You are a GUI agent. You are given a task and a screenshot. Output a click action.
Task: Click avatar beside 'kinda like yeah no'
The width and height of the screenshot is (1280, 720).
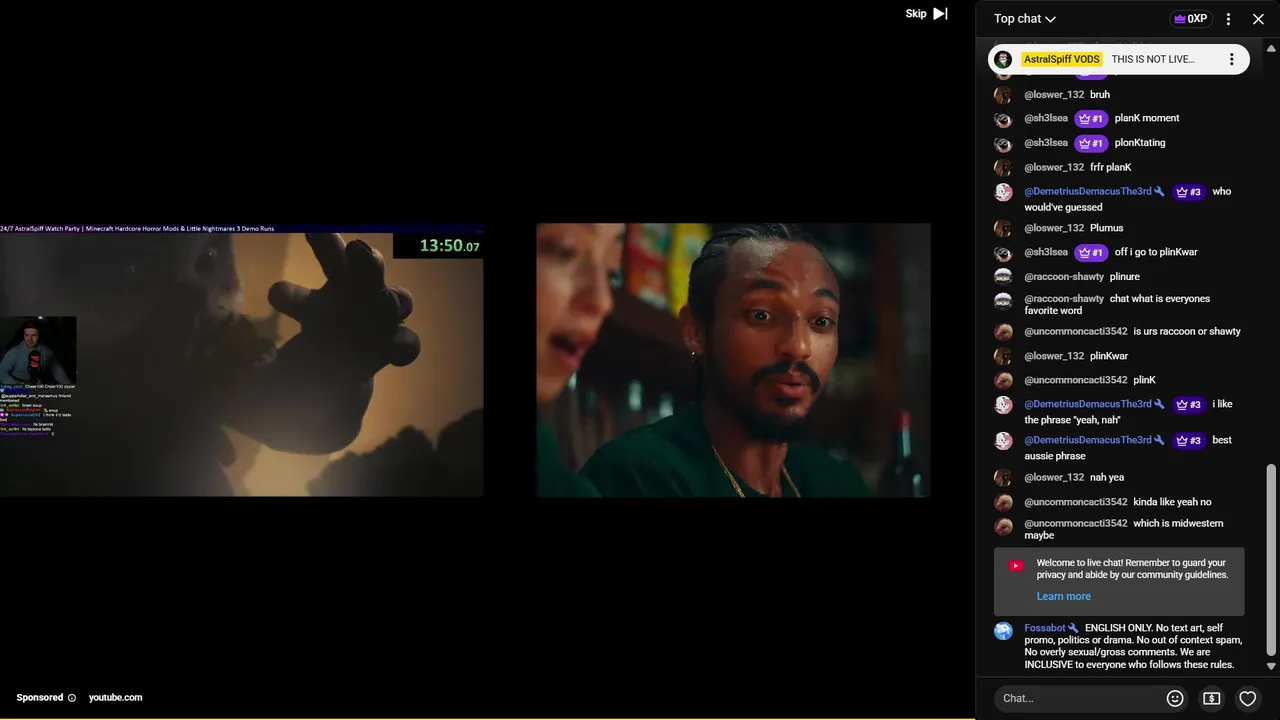click(1003, 502)
